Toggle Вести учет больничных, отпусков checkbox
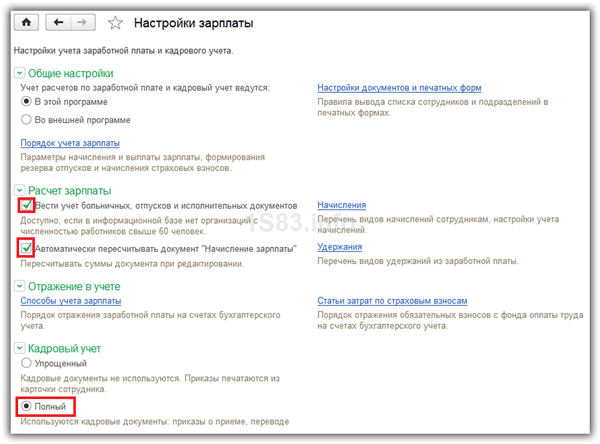Image resolution: width=600 pixels, height=444 pixels. click(x=26, y=205)
